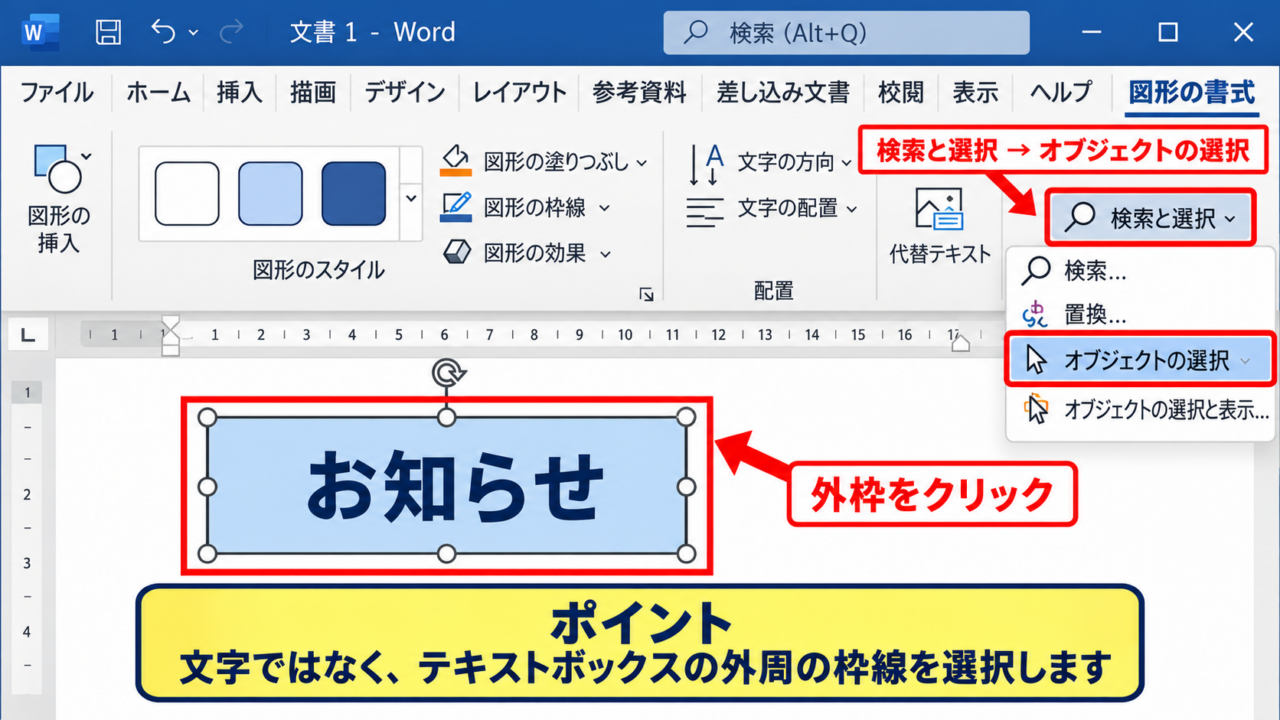Switch to the 校閲 tab
This screenshot has height=720, width=1280.
901,93
